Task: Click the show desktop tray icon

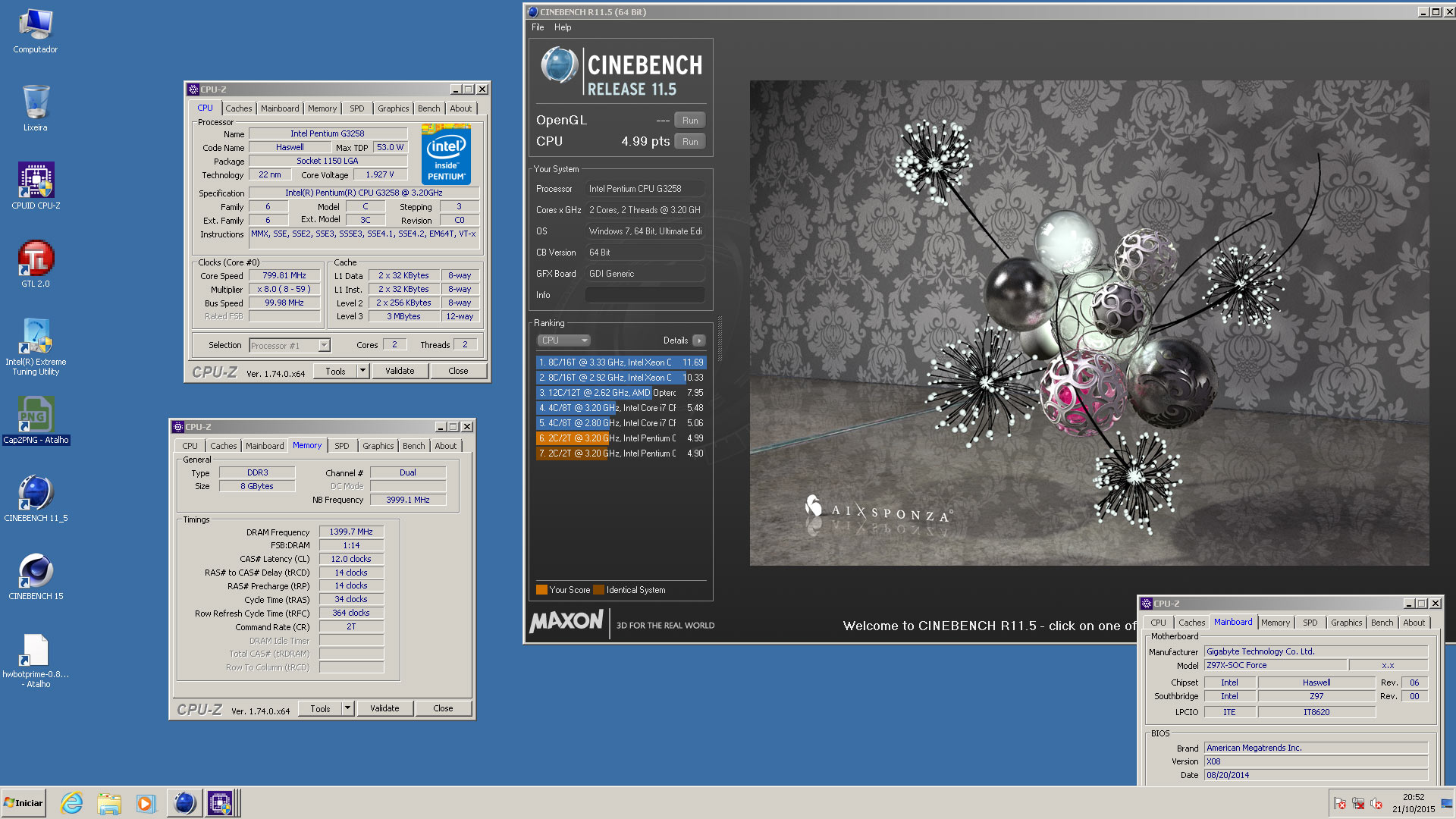Action: tap(1446, 804)
